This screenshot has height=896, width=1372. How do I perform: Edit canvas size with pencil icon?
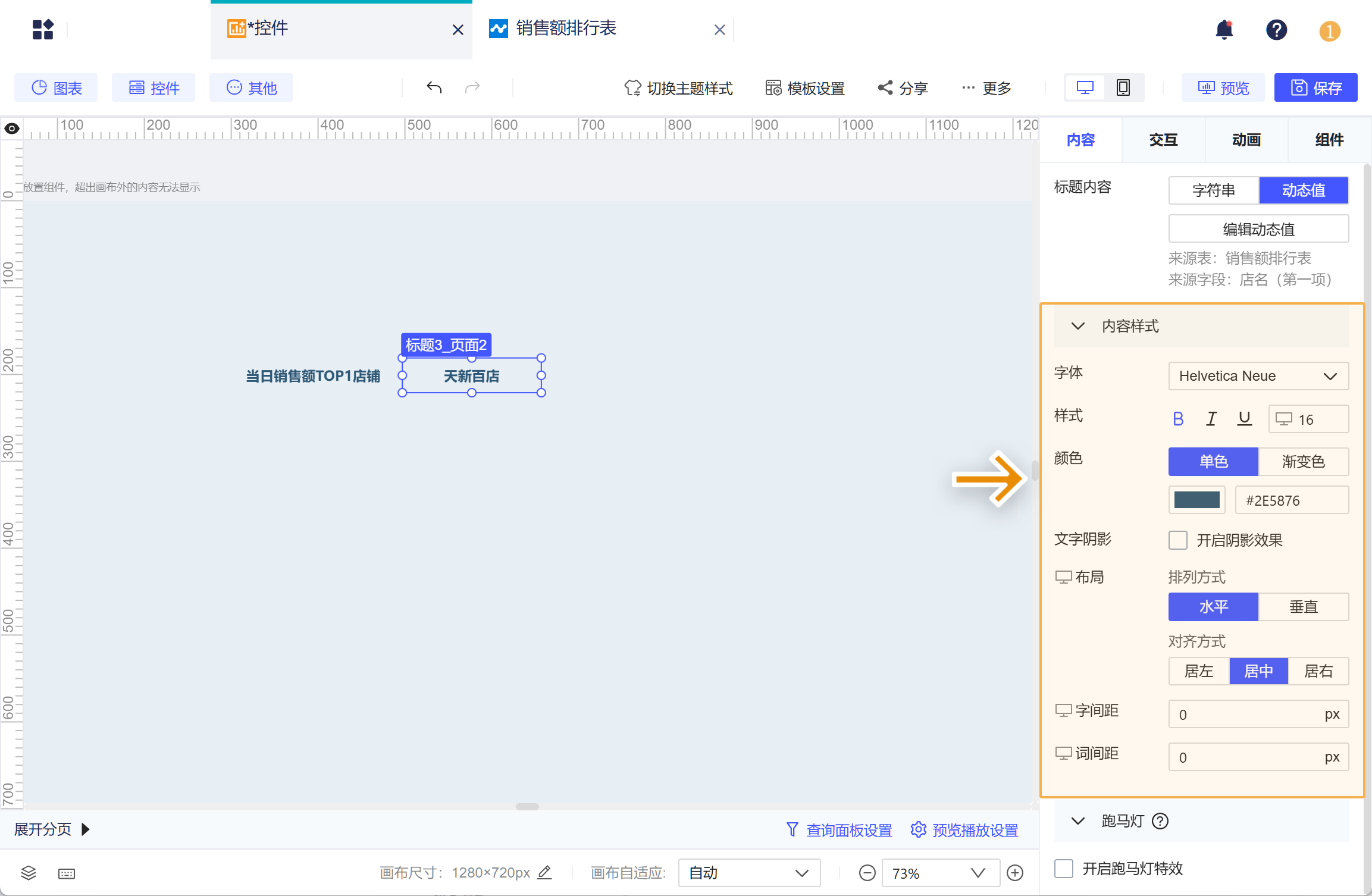click(544, 872)
